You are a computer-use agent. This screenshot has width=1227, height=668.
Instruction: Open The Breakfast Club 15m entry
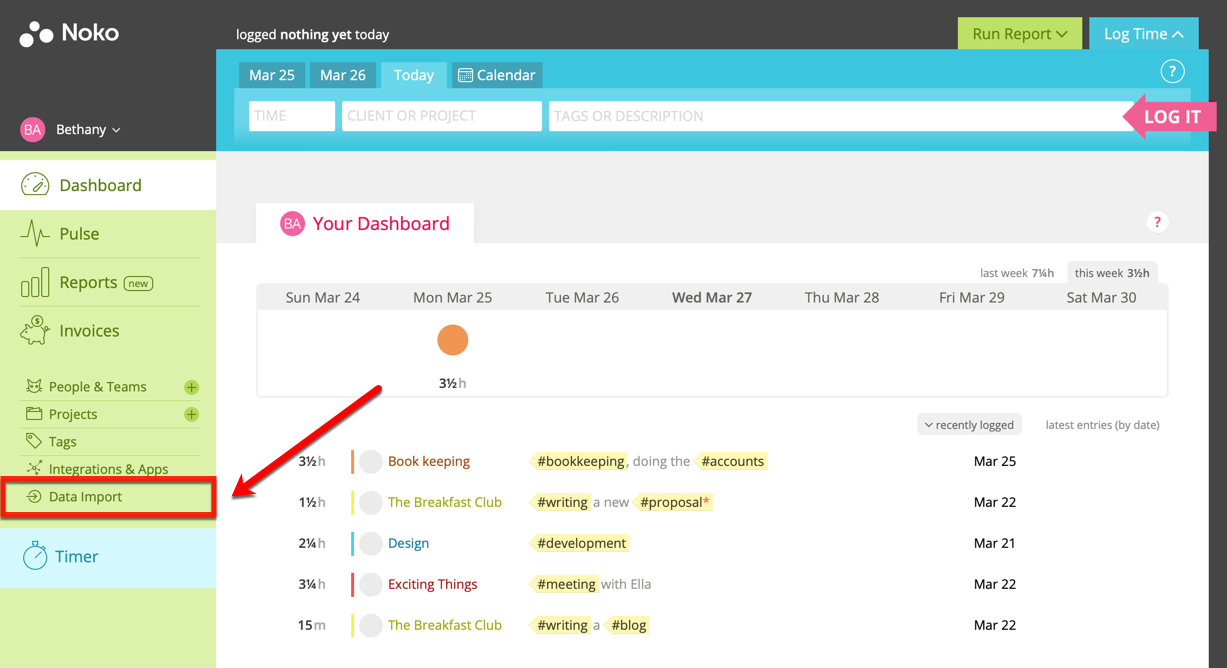pyautogui.click(x=445, y=625)
